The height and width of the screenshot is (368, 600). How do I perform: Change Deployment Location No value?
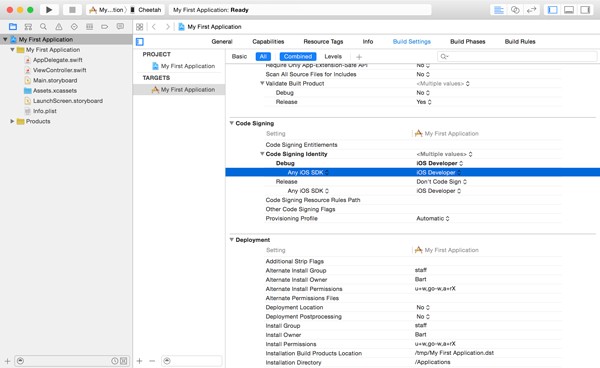423,307
